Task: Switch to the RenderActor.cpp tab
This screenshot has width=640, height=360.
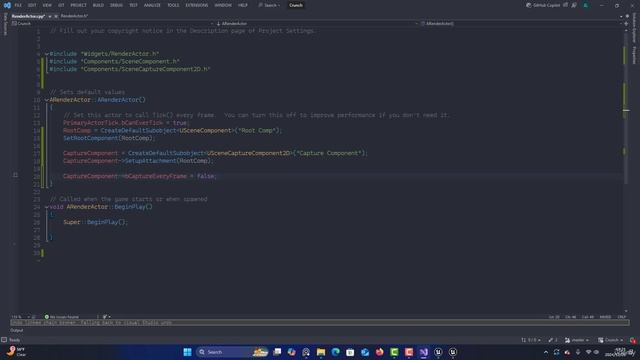Action: click(x=28, y=16)
